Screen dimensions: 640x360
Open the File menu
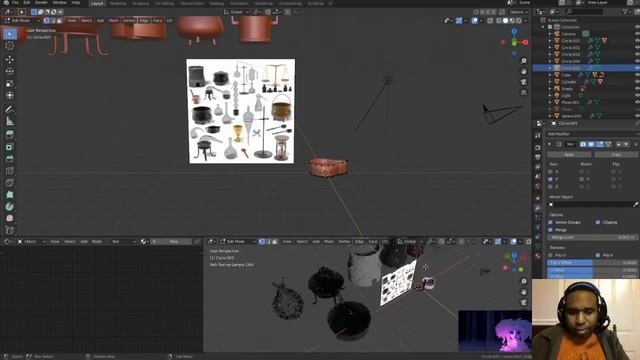[x=15, y=3]
